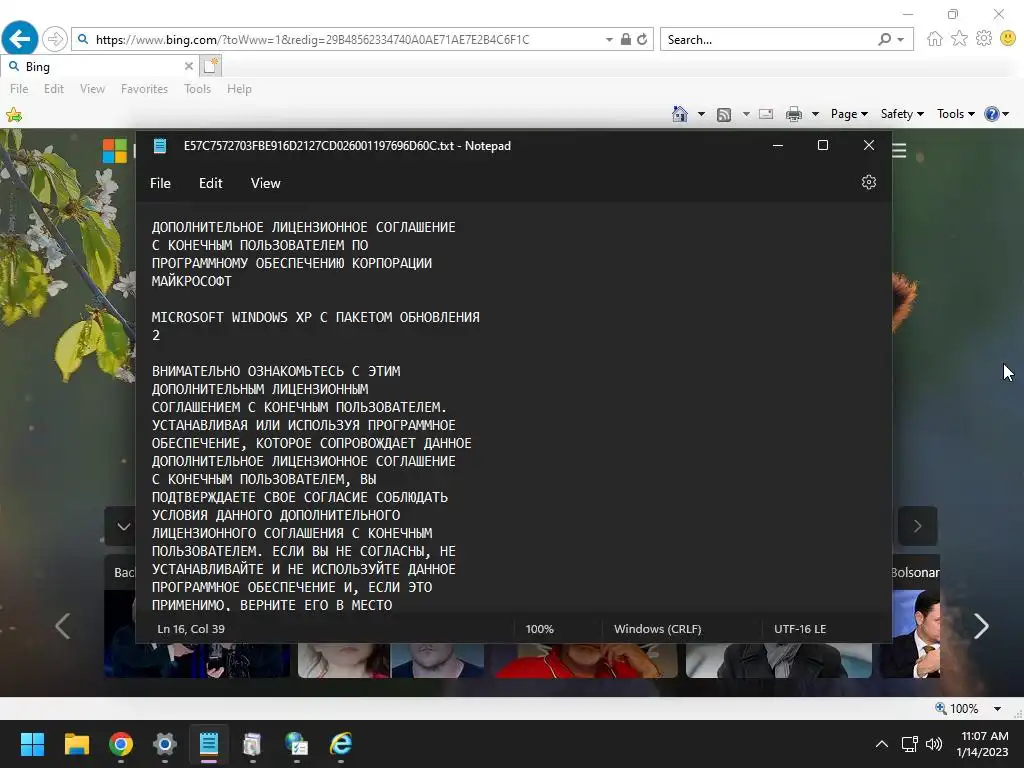Viewport: 1024px width, 768px height.
Task: Click the Internet Explorer forward arrow button
Action: point(55,39)
